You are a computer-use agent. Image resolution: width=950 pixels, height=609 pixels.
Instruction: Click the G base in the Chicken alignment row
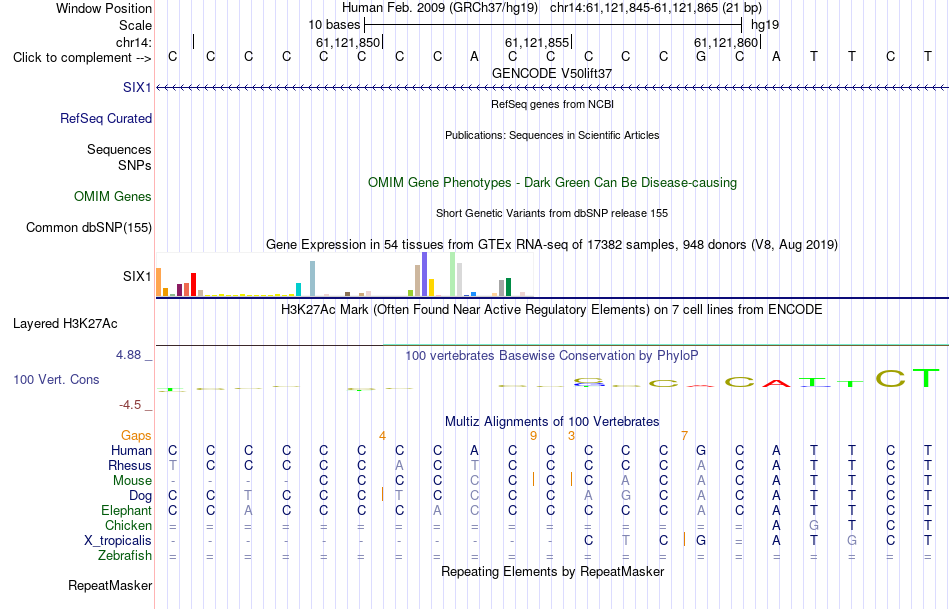814,525
